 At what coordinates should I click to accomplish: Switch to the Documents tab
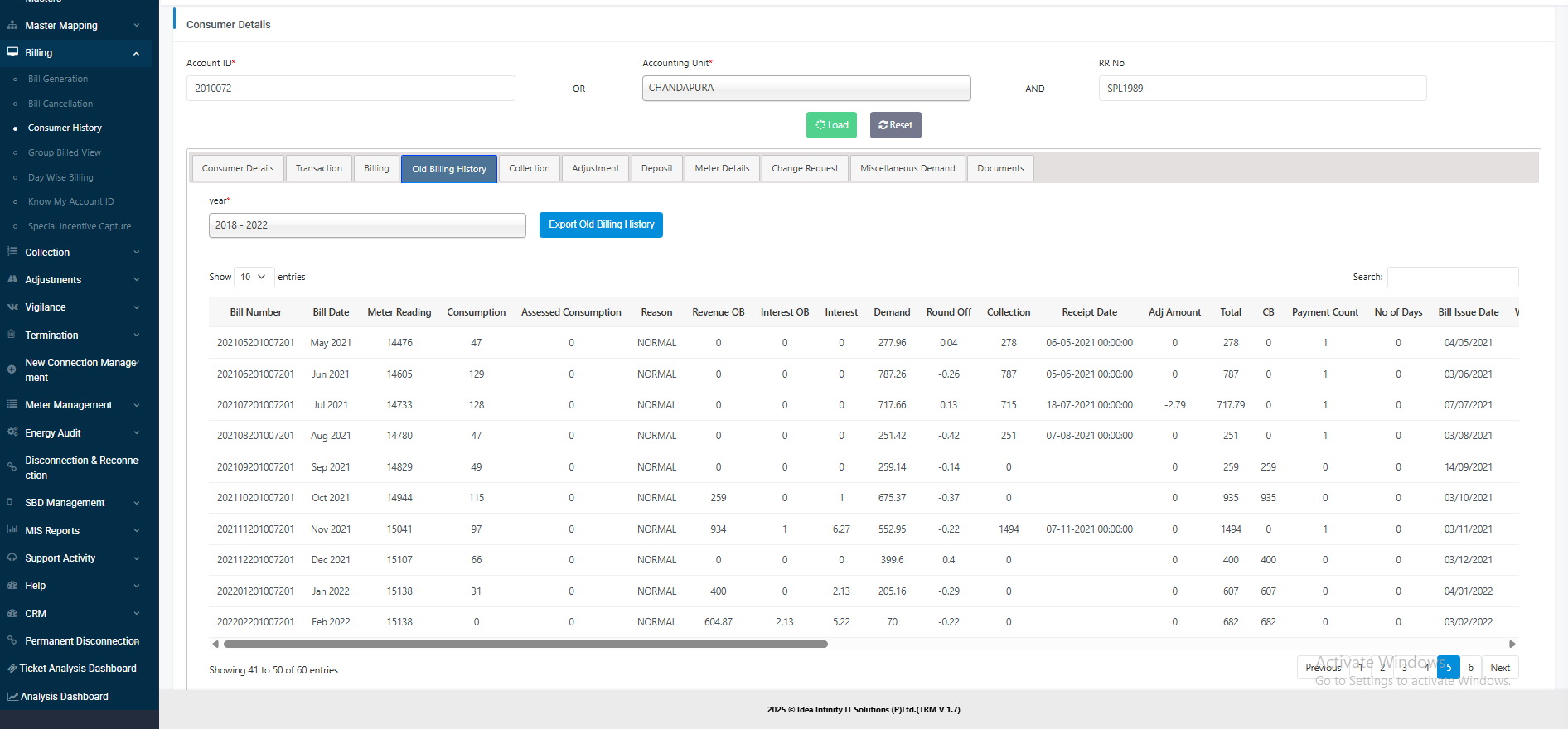coord(1000,168)
